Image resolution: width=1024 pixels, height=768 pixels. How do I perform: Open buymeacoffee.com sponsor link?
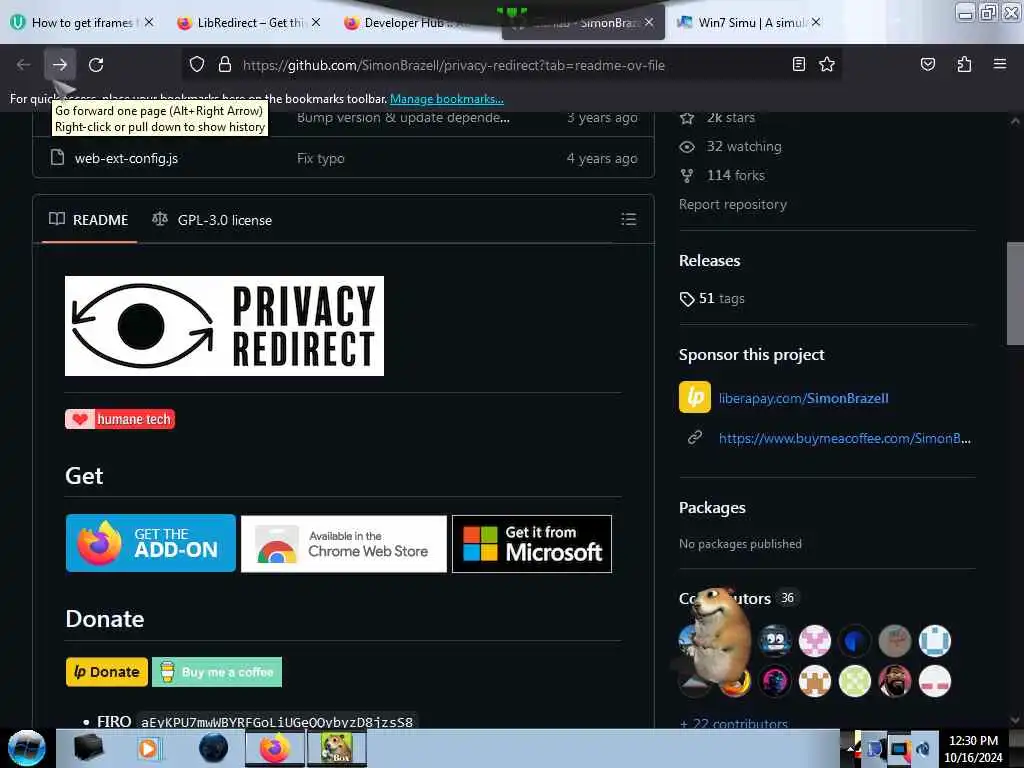tap(844, 438)
